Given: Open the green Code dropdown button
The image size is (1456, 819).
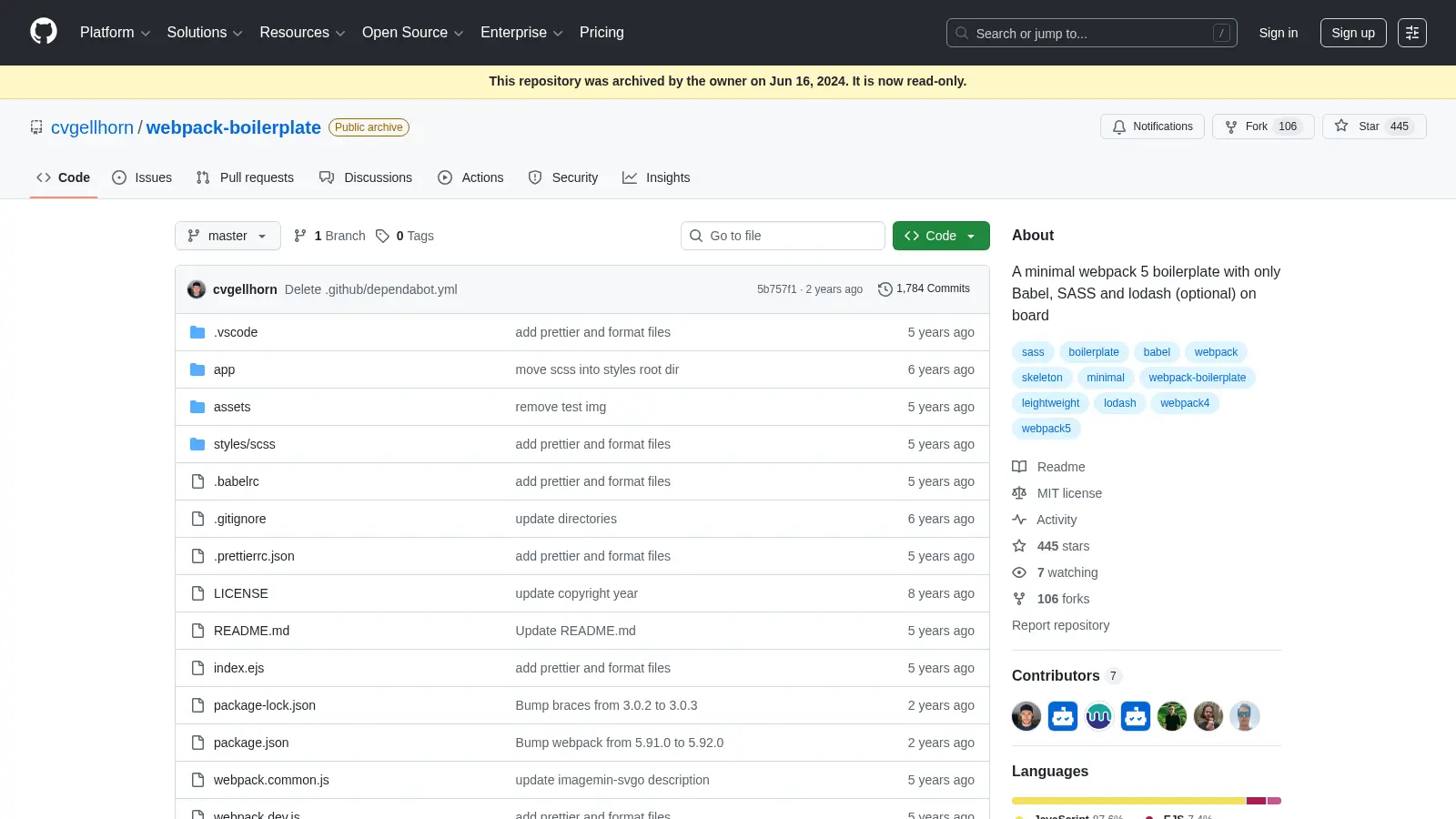Looking at the screenshot, I should (941, 236).
